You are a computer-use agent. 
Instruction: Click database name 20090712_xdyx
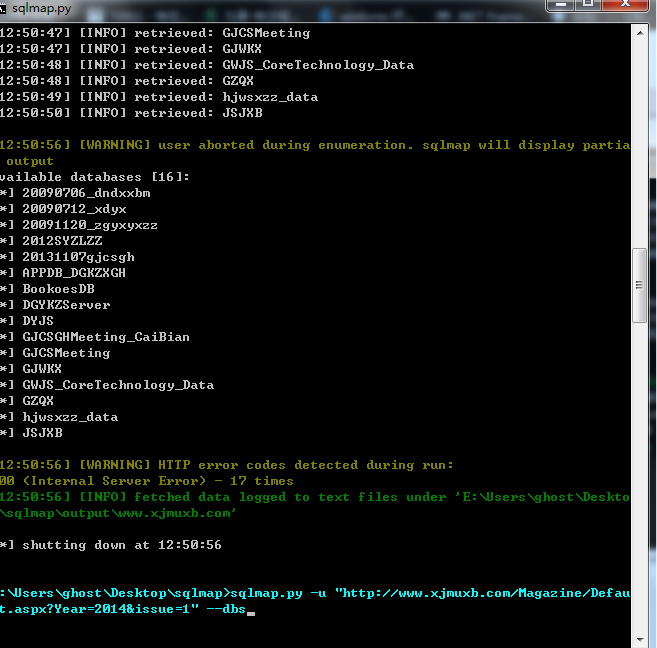74,209
